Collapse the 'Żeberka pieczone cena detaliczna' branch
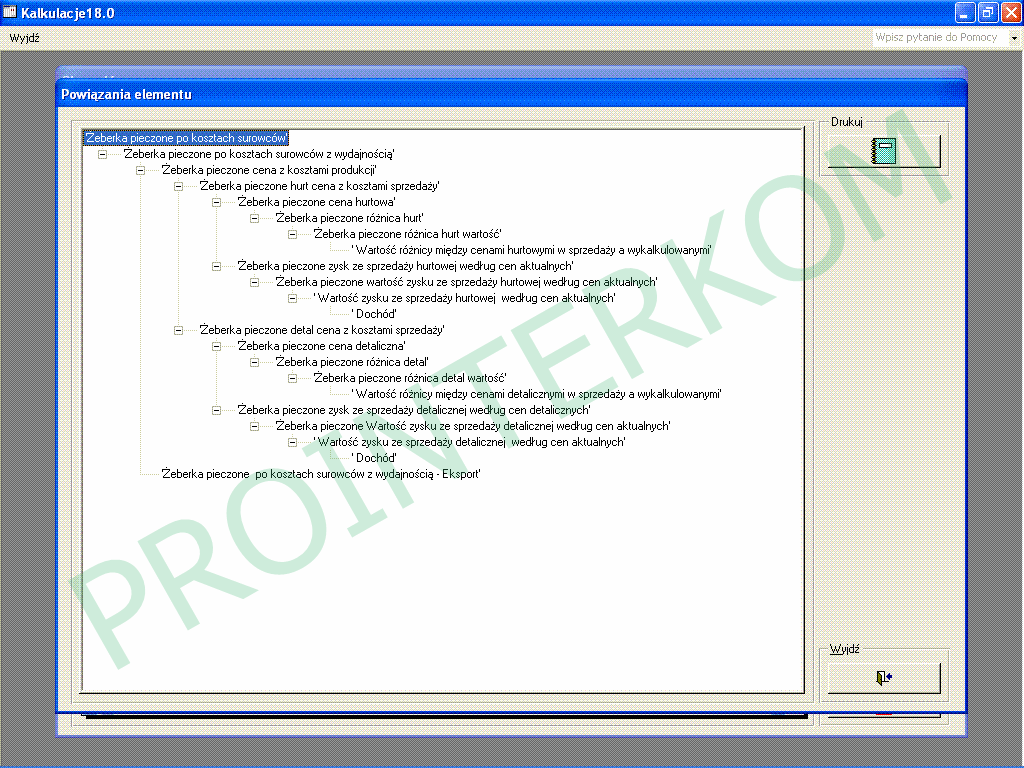1024x768 pixels. click(216, 346)
